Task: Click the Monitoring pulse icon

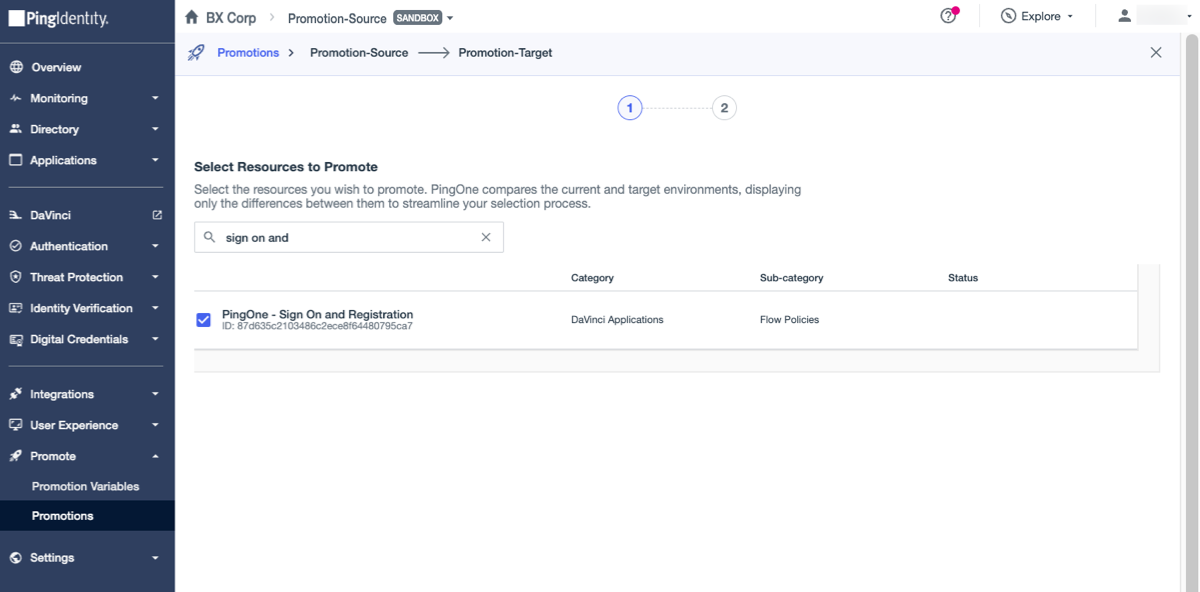Action: point(16,98)
